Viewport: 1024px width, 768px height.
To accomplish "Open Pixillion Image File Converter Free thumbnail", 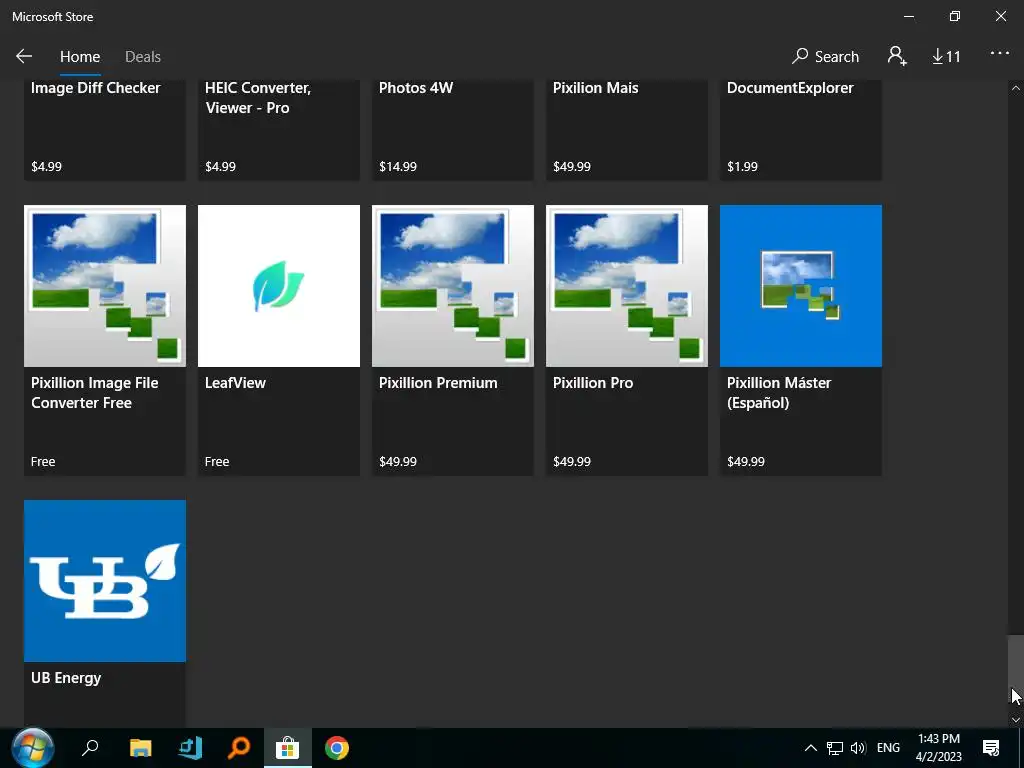I will tap(104, 286).
